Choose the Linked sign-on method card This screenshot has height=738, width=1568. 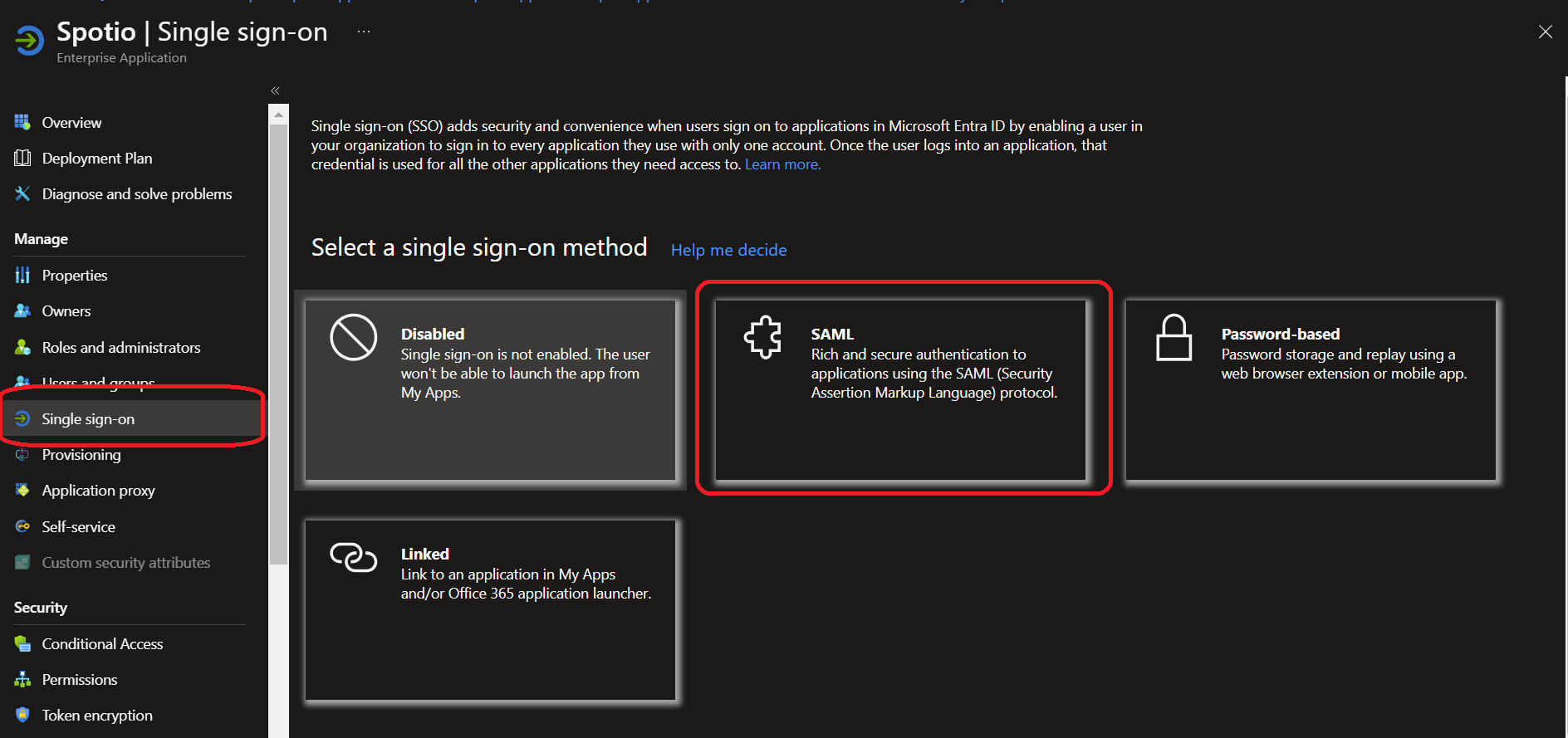coord(490,610)
